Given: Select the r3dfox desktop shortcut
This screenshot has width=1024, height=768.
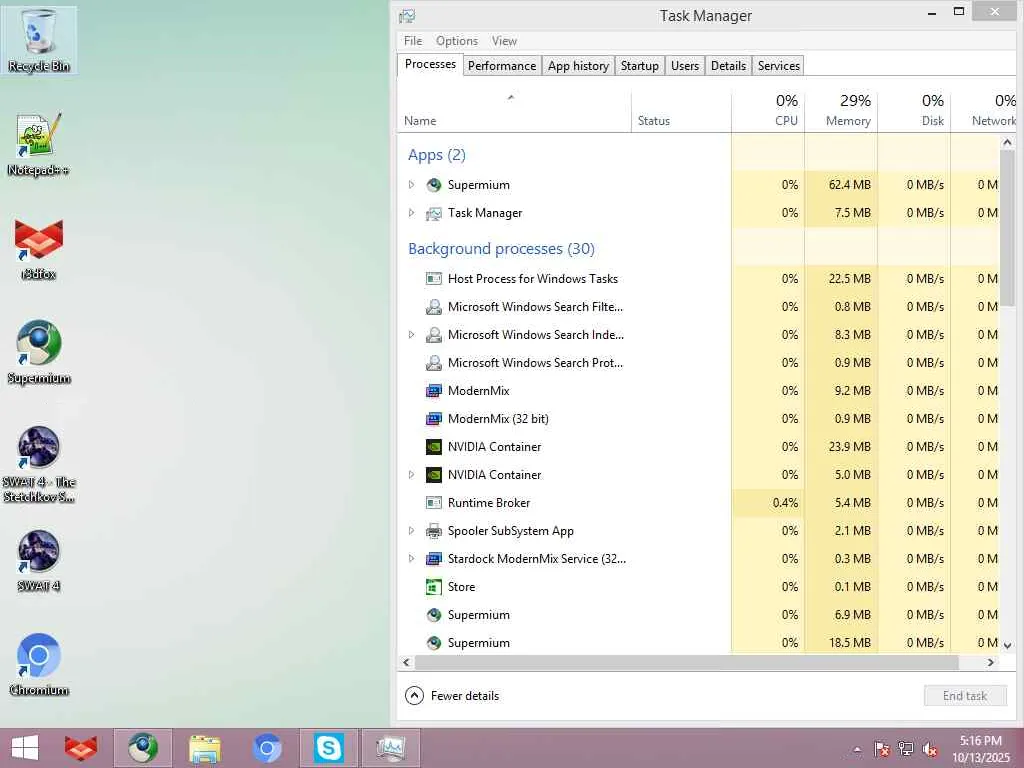Looking at the screenshot, I should (x=39, y=249).
